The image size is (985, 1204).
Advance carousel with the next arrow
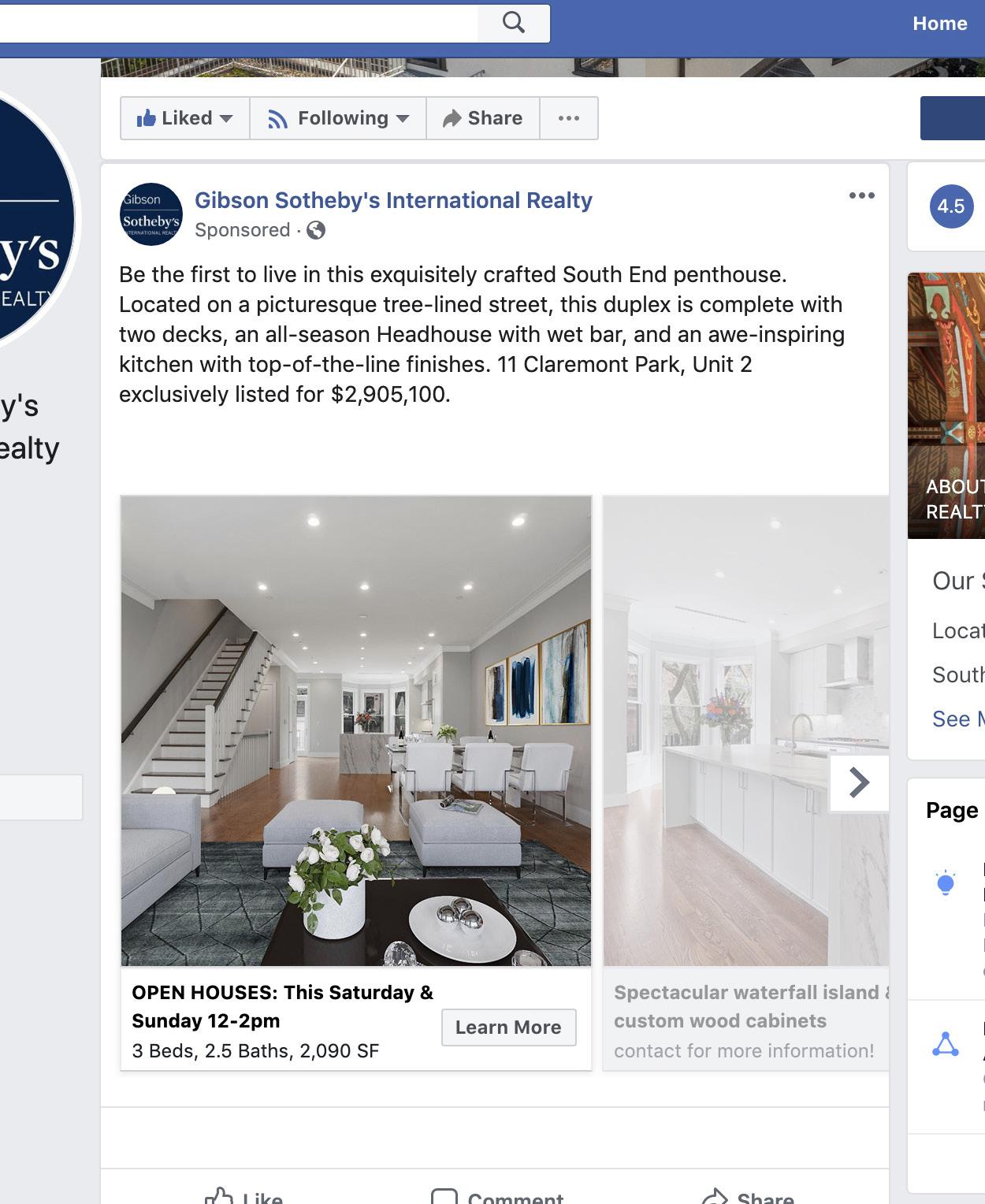click(x=859, y=782)
